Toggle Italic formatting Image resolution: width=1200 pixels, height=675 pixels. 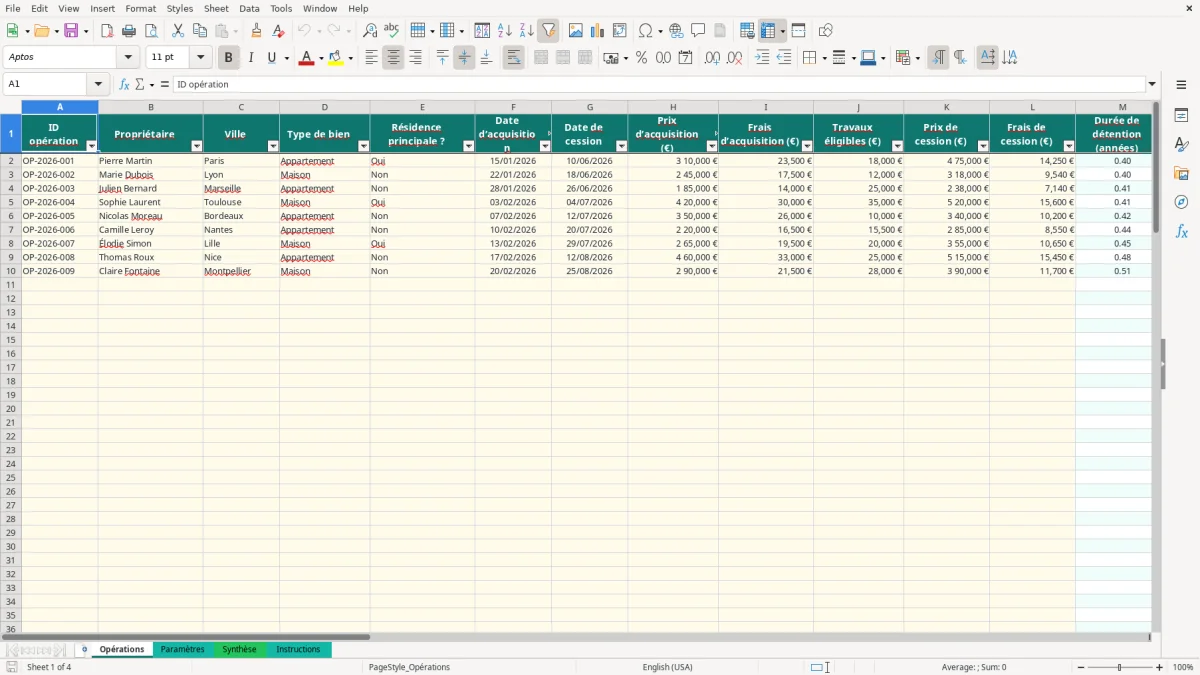point(251,58)
